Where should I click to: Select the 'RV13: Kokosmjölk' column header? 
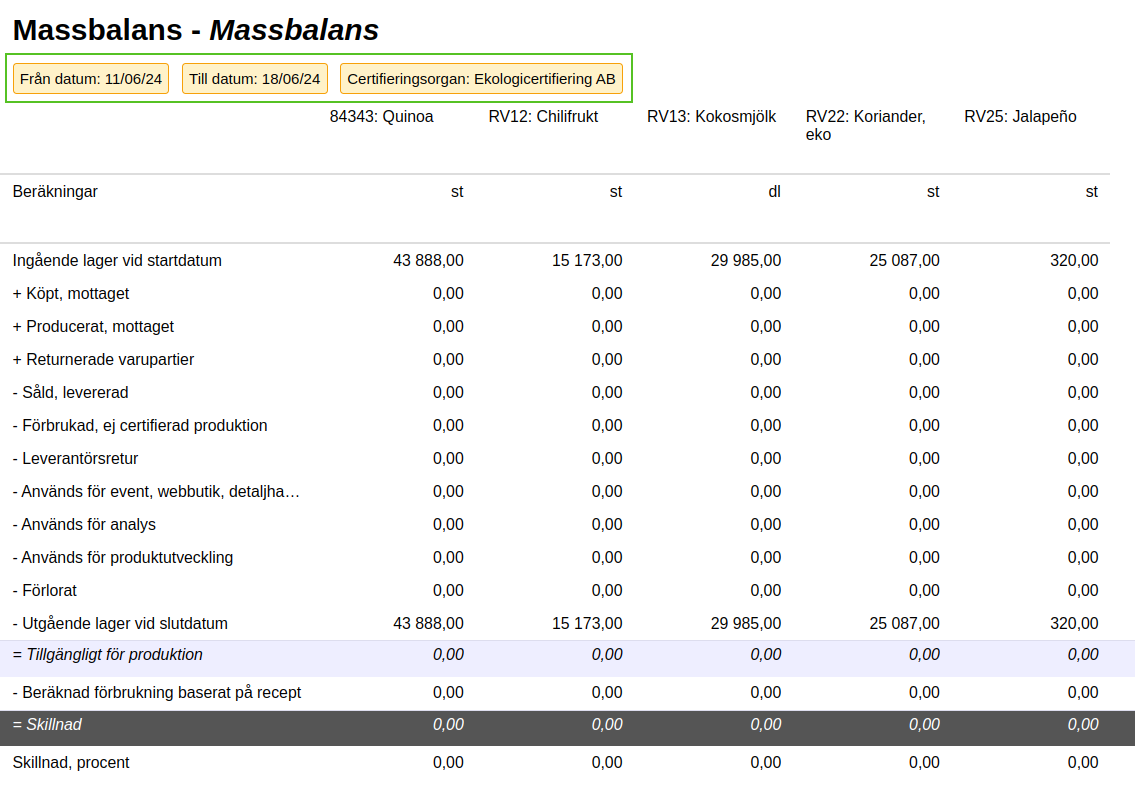(x=711, y=117)
